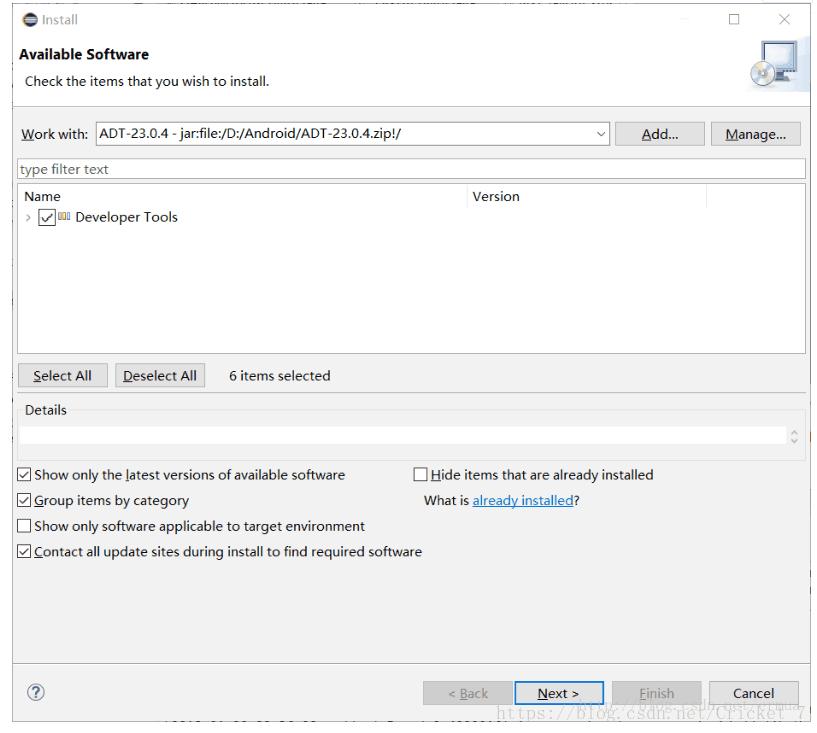Click the Install window title text
The width and height of the screenshot is (817, 733).
[59, 20]
